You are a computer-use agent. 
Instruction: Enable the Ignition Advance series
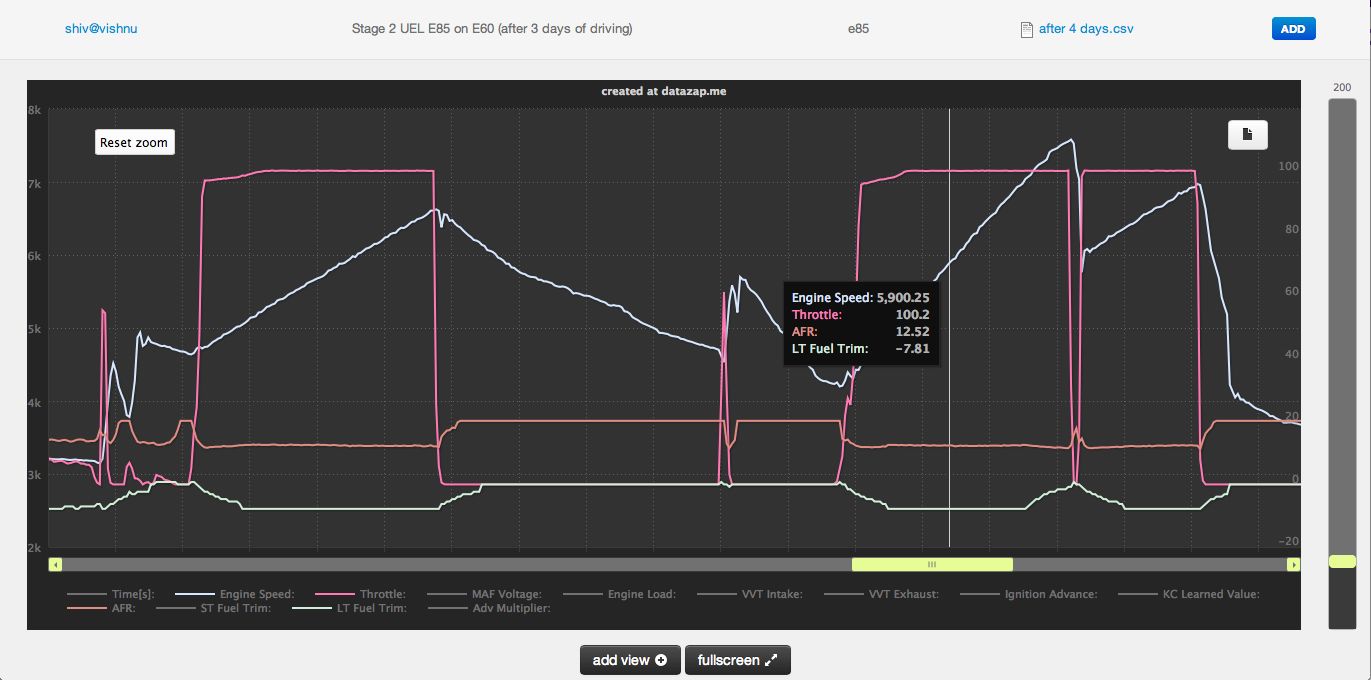1050,594
